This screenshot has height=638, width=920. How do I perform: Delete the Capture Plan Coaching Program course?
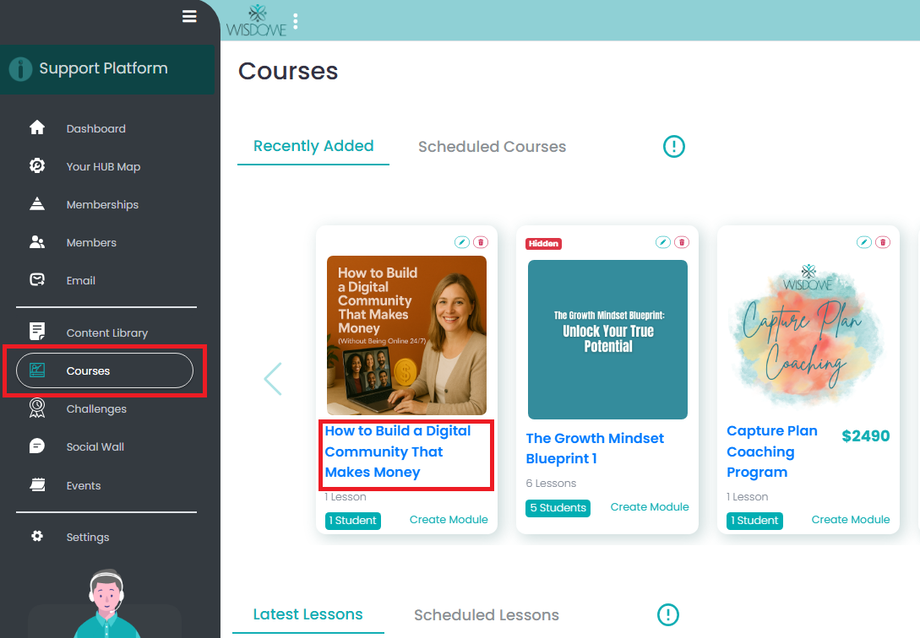(882, 242)
